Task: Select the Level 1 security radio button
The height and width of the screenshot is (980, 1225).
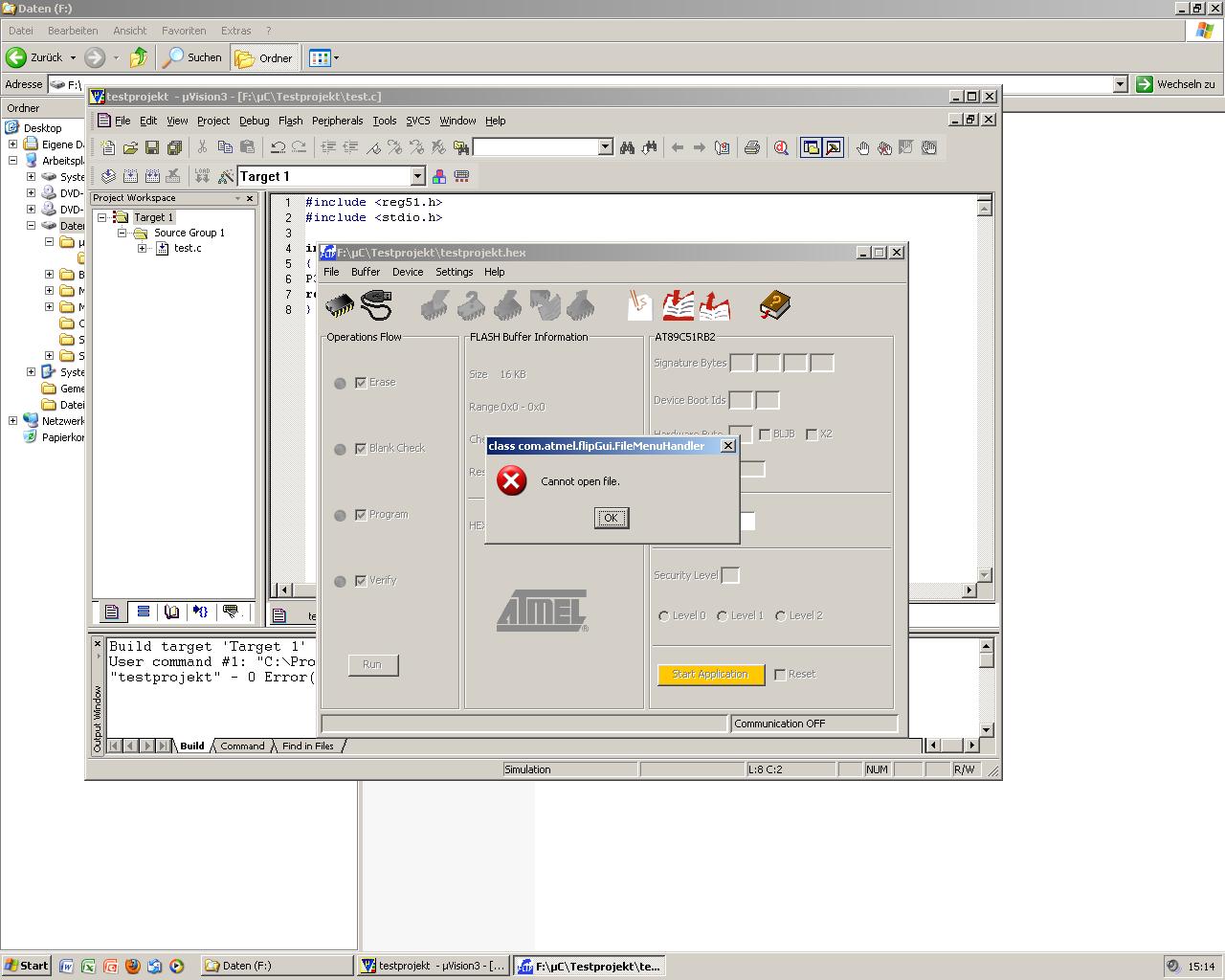Action: tap(723, 616)
